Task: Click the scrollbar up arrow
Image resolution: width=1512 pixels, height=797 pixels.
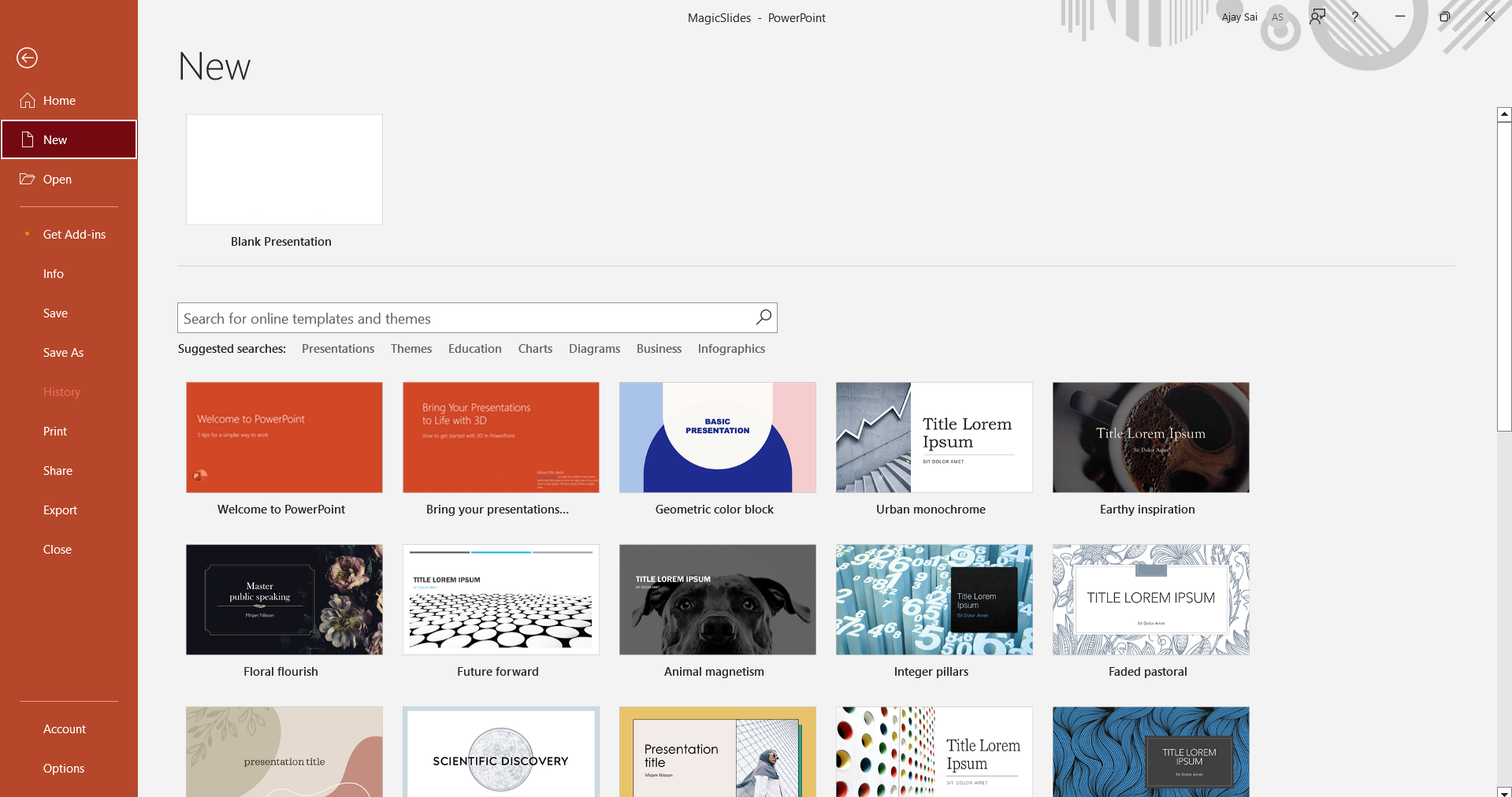Action: point(1504,114)
